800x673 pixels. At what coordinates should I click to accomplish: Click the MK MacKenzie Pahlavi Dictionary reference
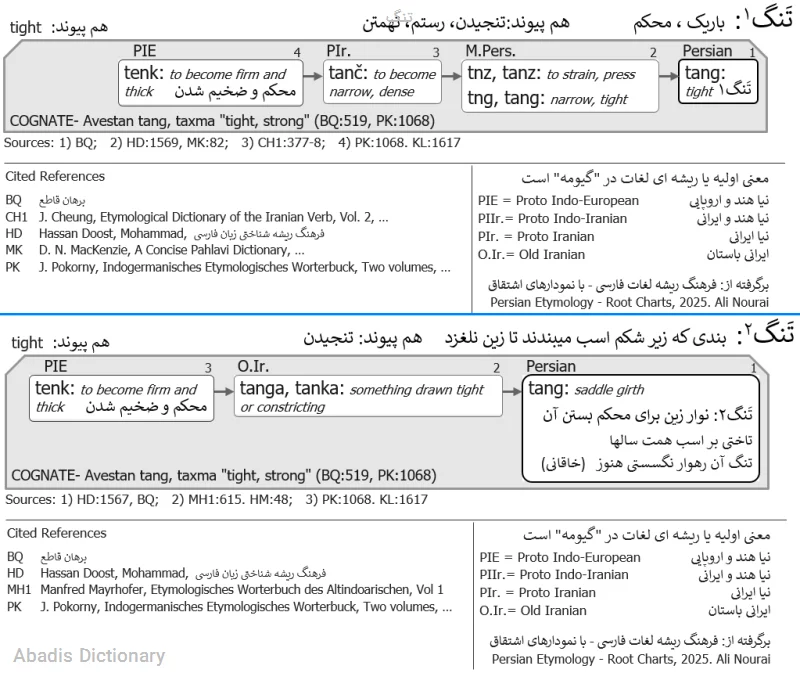coord(155,250)
